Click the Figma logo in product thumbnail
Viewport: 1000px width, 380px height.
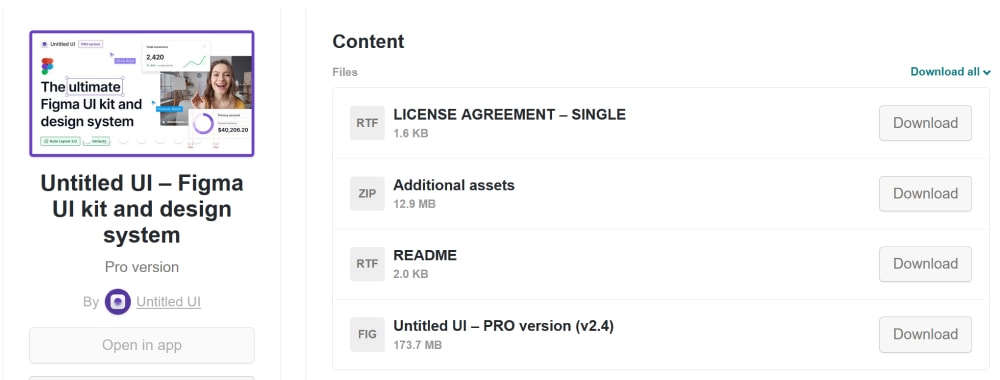(x=47, y=66)
